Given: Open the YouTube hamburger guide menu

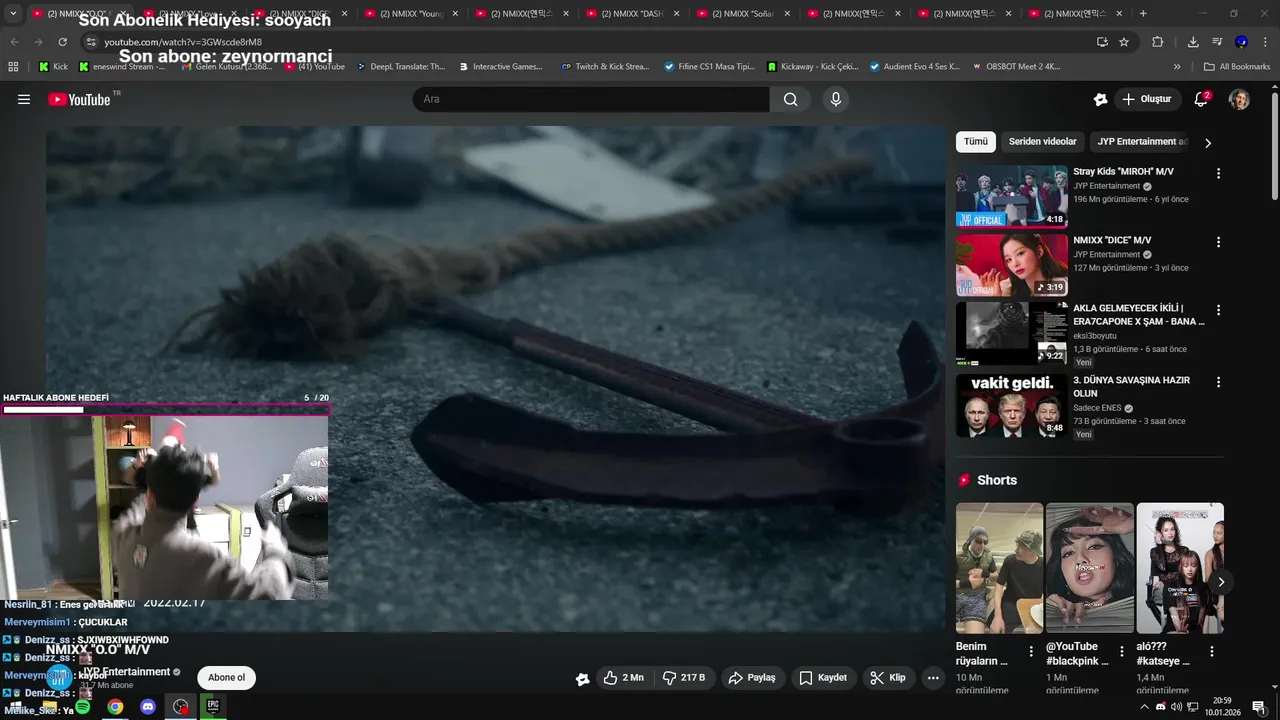Looking at the screenshot, I should coord(24,99).
